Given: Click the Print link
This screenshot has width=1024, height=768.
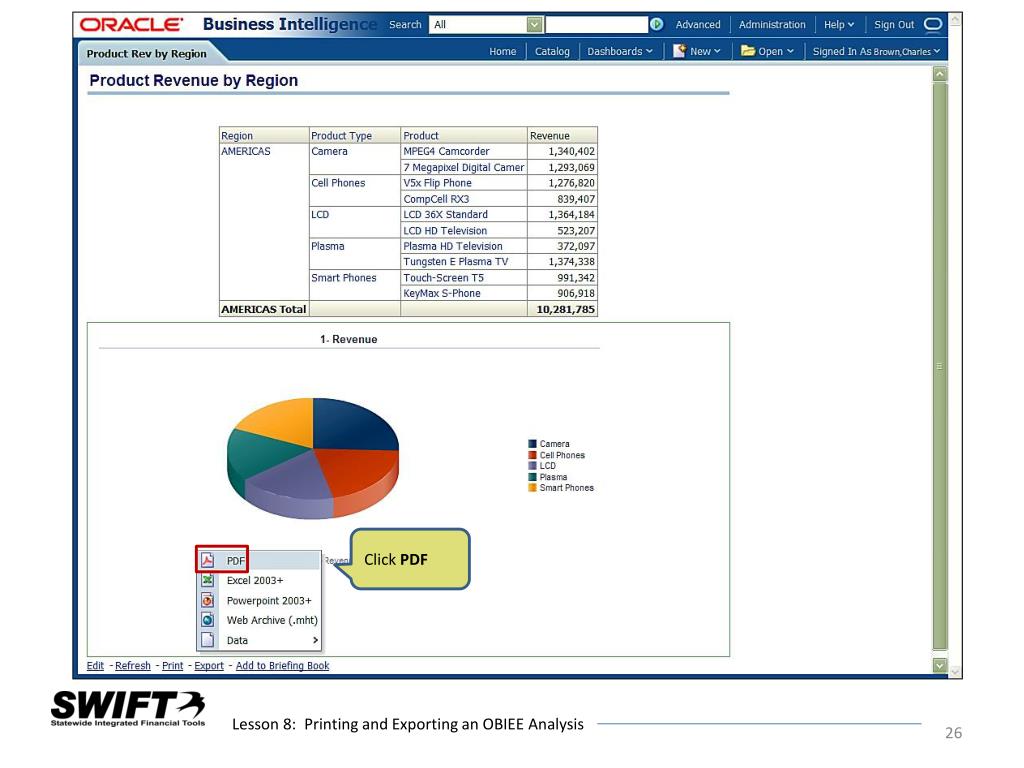Looking at the screenshot, I should (172, 665).
